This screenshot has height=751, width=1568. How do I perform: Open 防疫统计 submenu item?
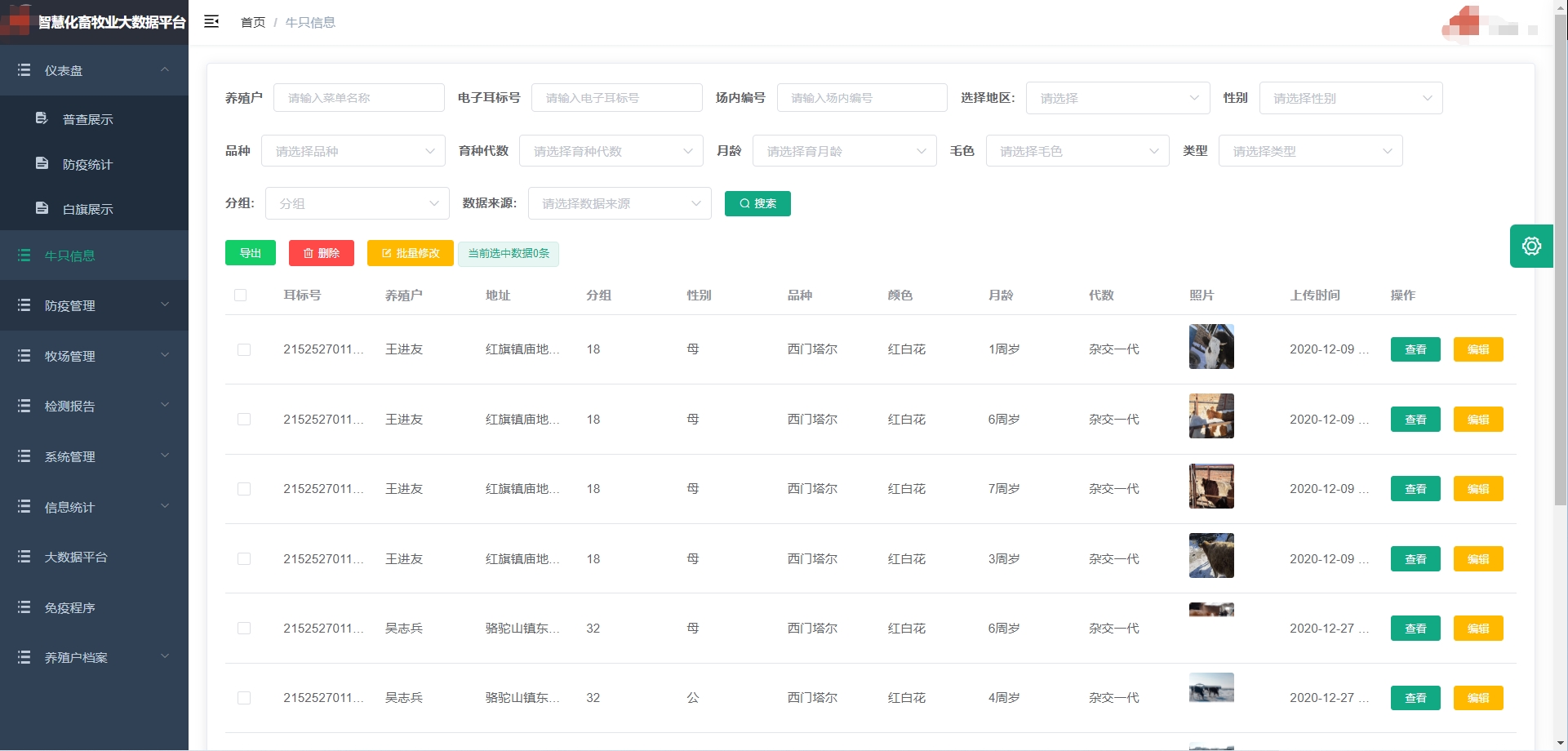(94, 164)
